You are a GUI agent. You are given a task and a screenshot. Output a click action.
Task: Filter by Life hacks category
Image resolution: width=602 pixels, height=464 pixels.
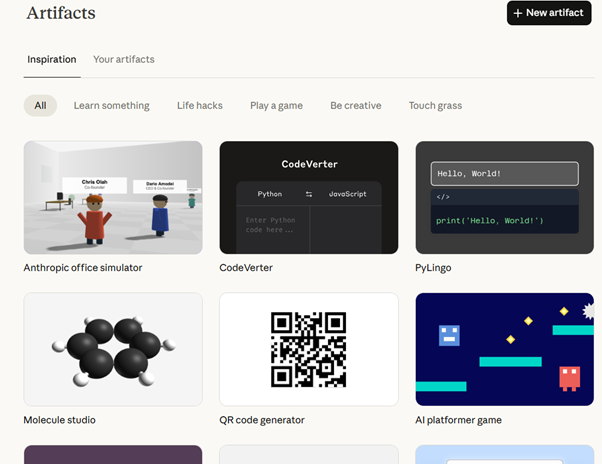pos(200,105)
